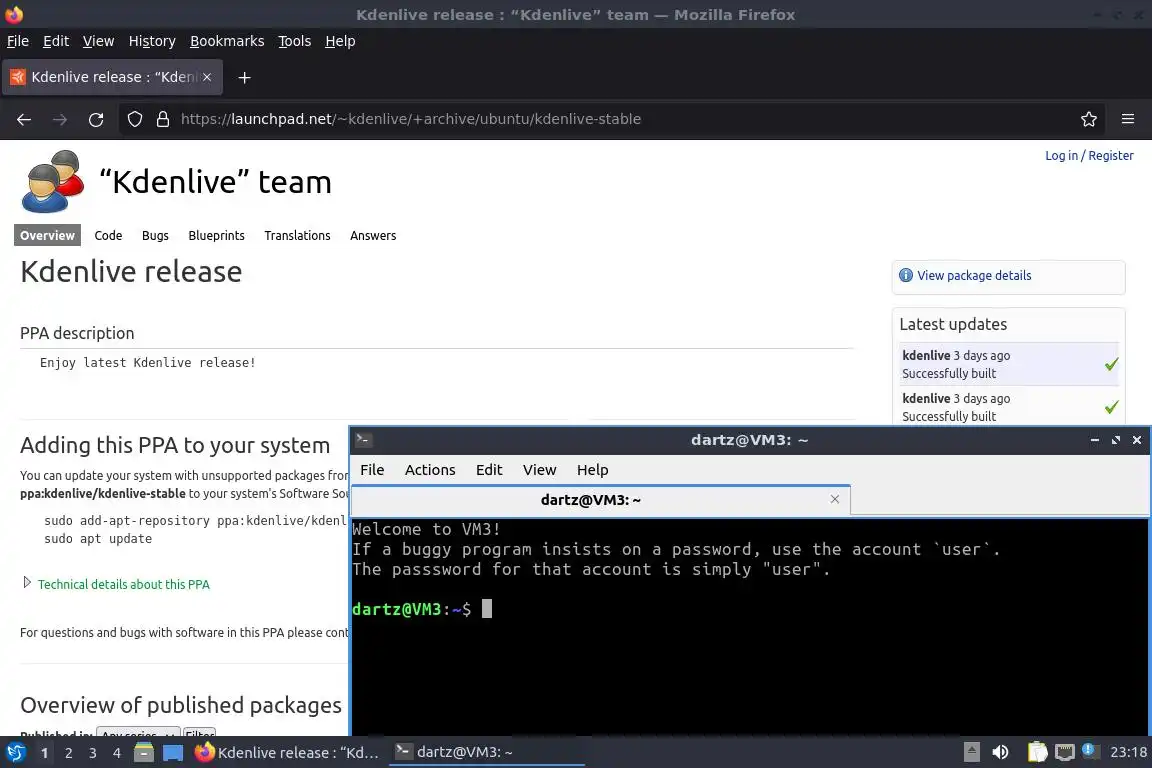The height and width of the screenshot is (768, 1152).
Task: Open the volume control in tray
Action: pyautogui.click(x=1000, y=752)
